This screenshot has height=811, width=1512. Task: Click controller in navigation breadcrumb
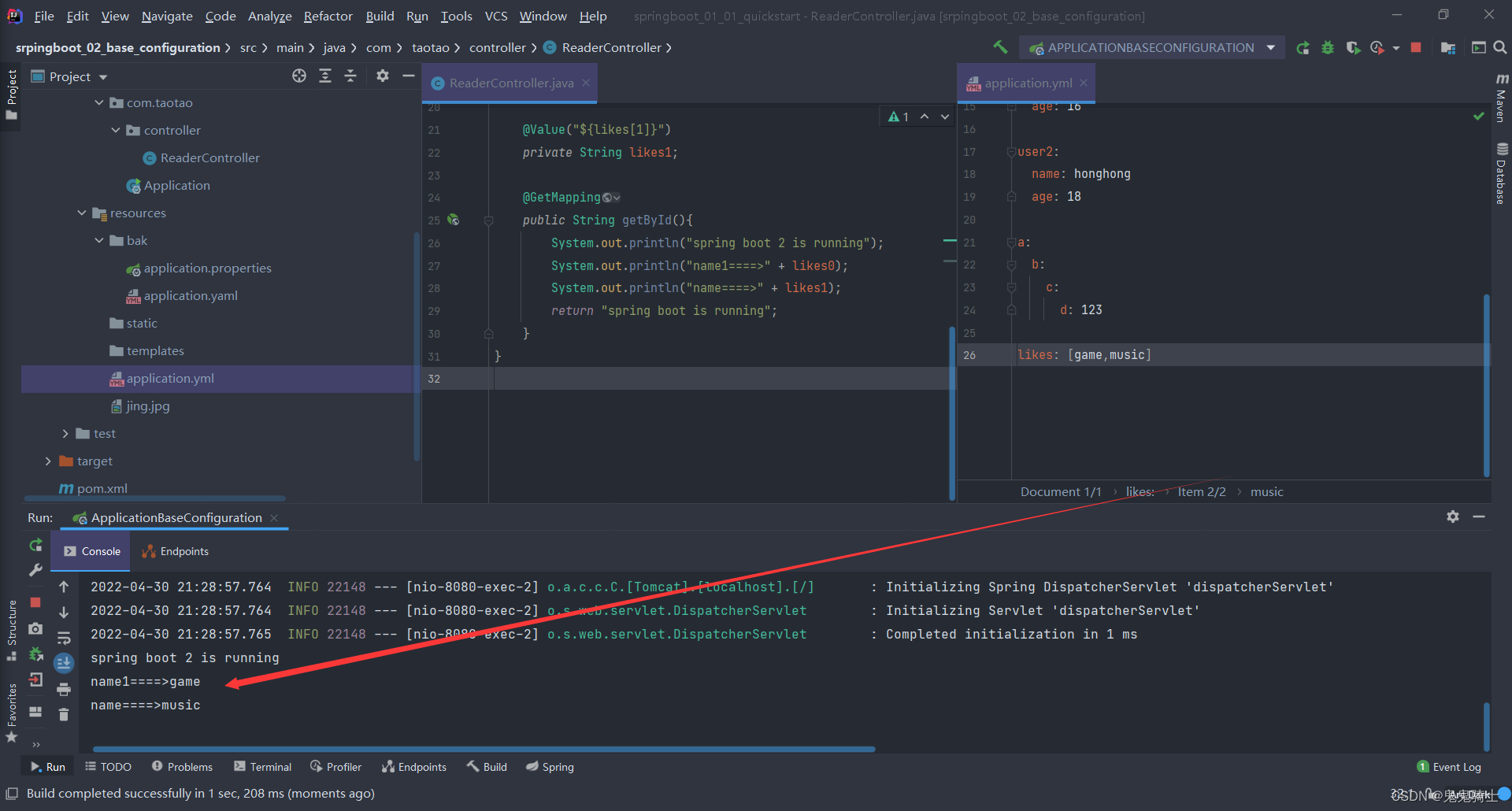[497, 48]
